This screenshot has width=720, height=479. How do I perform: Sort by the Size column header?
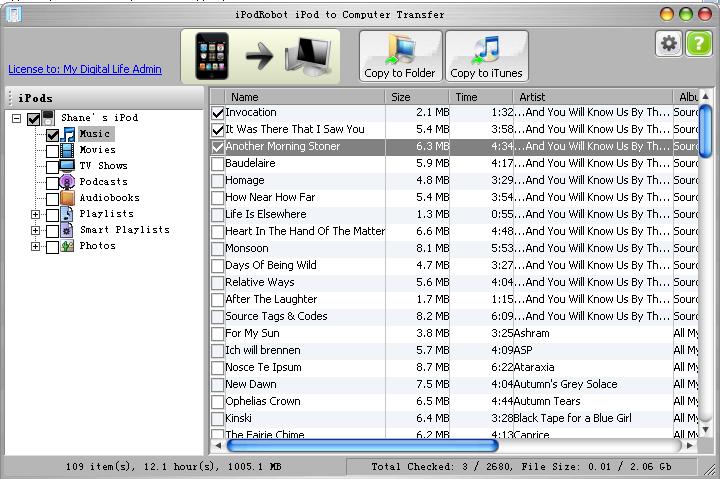(x=417, y=97)
